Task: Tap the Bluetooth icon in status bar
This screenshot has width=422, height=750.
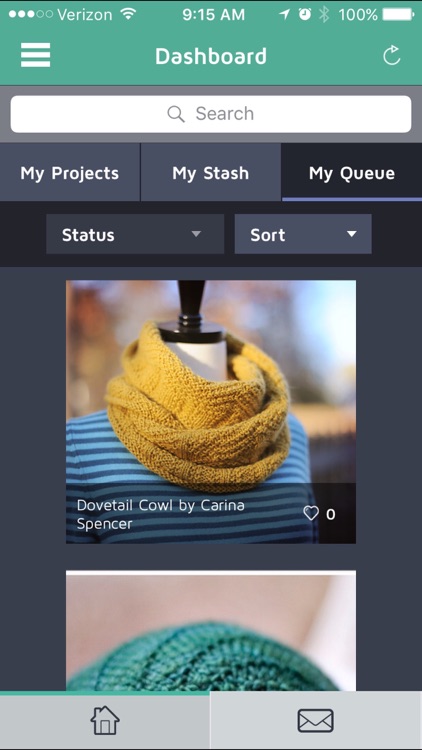Action: (324, 14)
